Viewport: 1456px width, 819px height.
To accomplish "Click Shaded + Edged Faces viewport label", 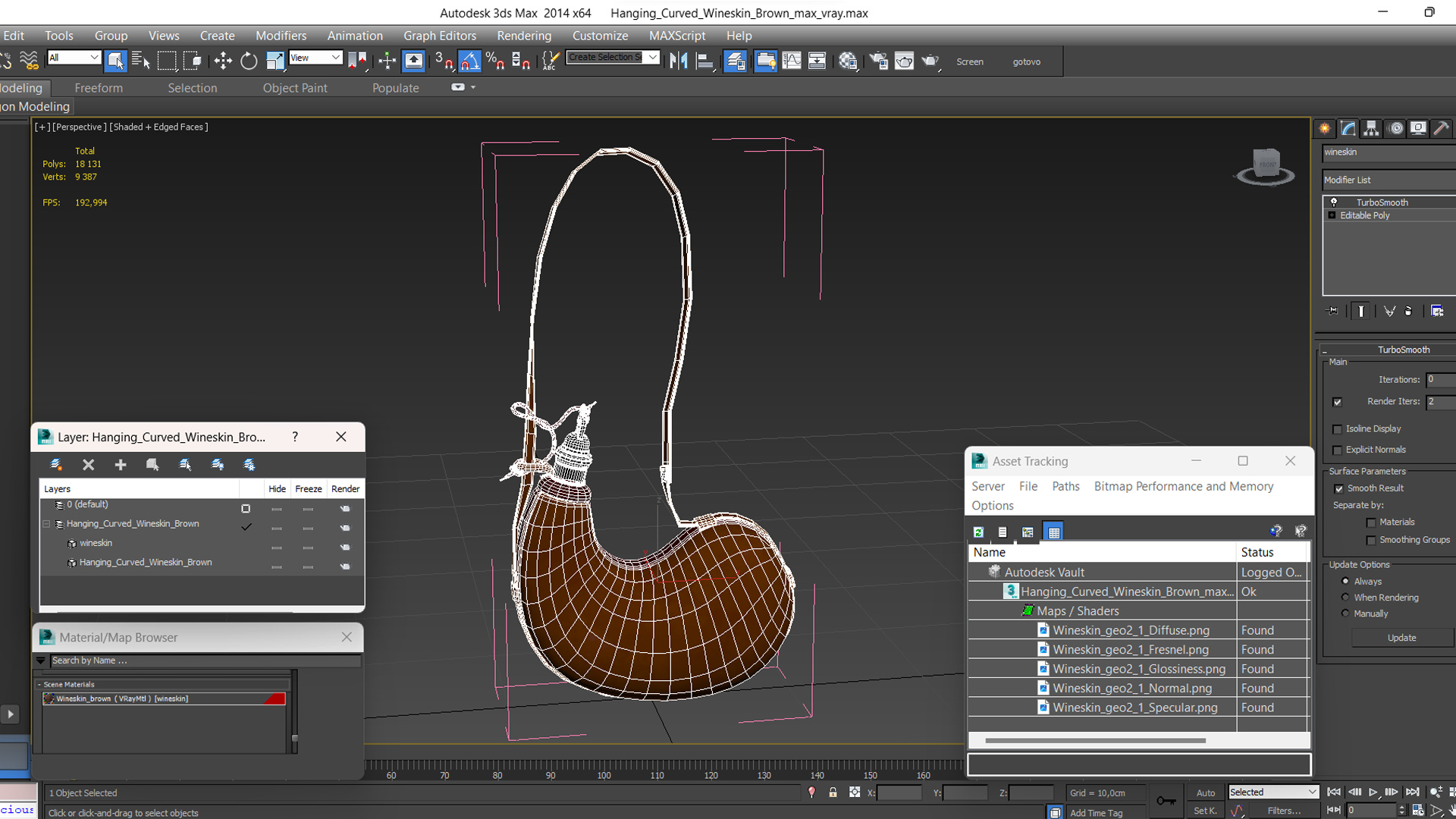I will click(158, 127).
